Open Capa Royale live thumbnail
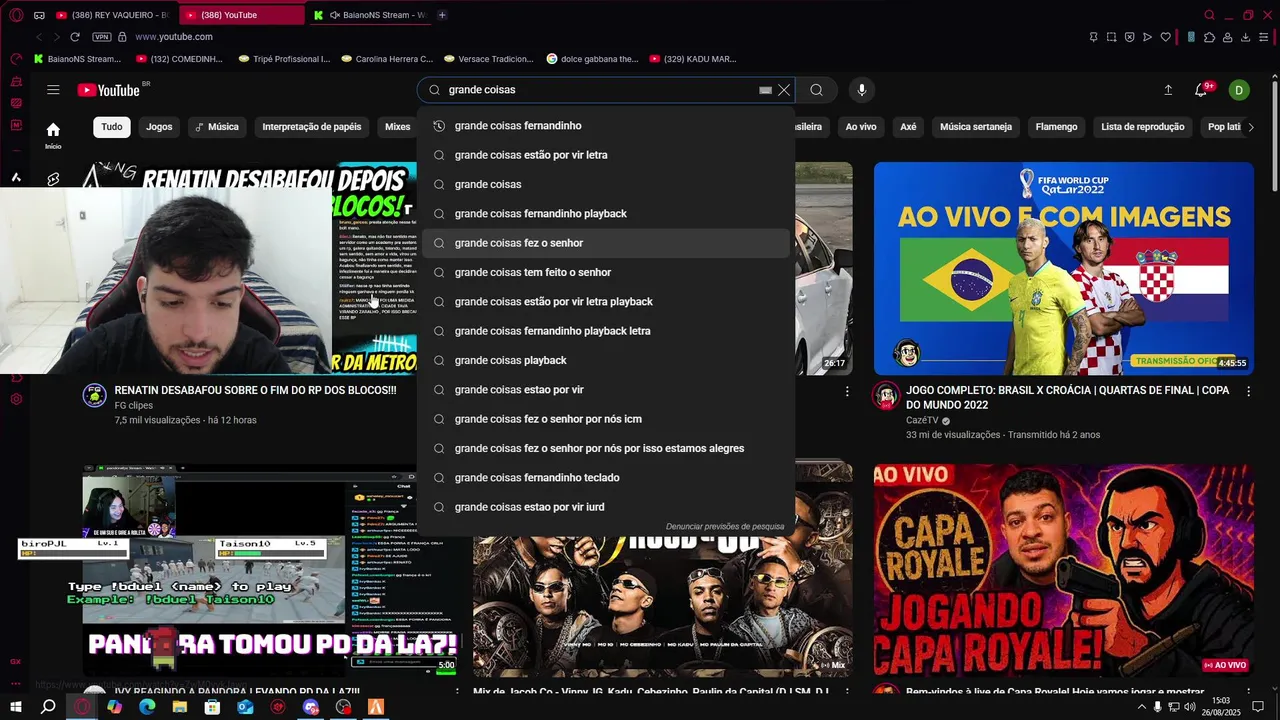The image size is (1280, 720). tap(1064, 570)
